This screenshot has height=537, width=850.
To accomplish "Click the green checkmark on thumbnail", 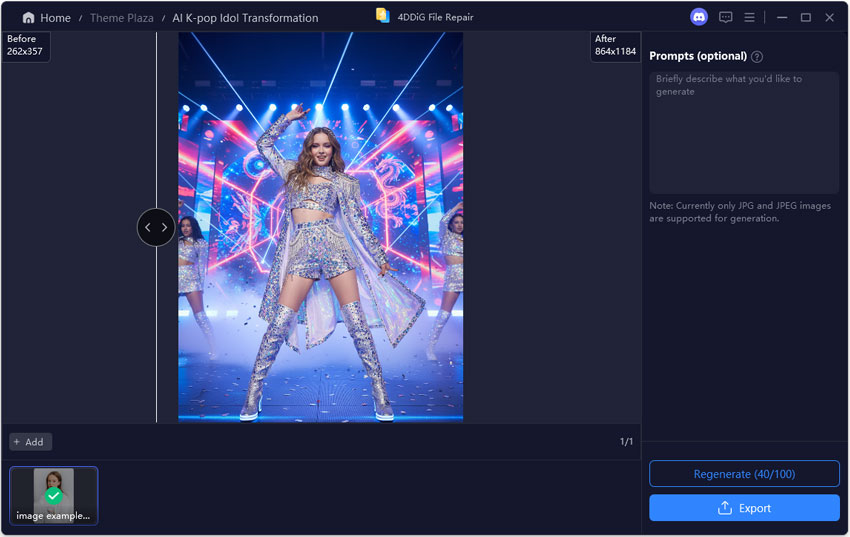I will (x=54, y=495).
